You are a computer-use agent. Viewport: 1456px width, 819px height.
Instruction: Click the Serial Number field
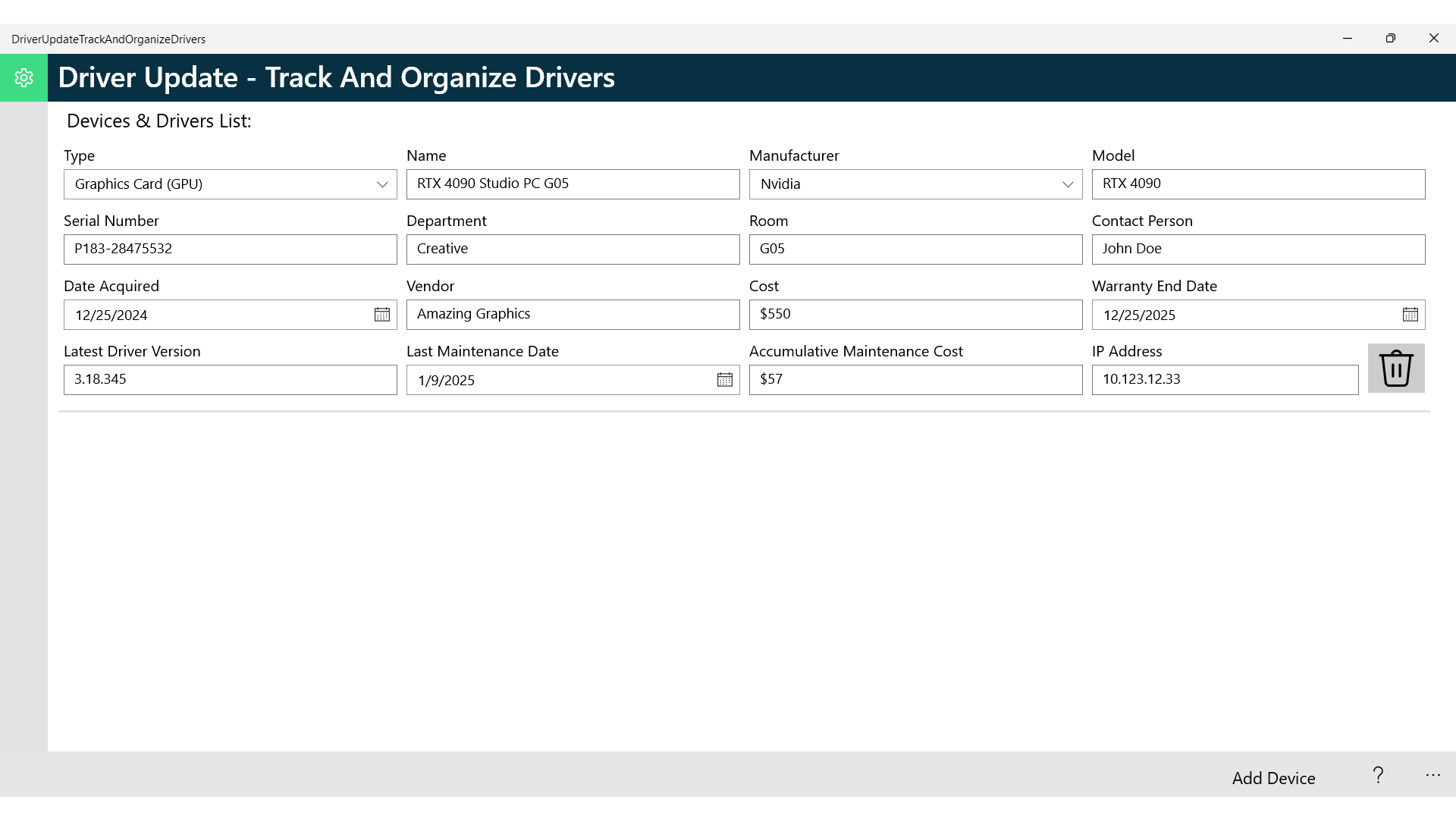230,249
